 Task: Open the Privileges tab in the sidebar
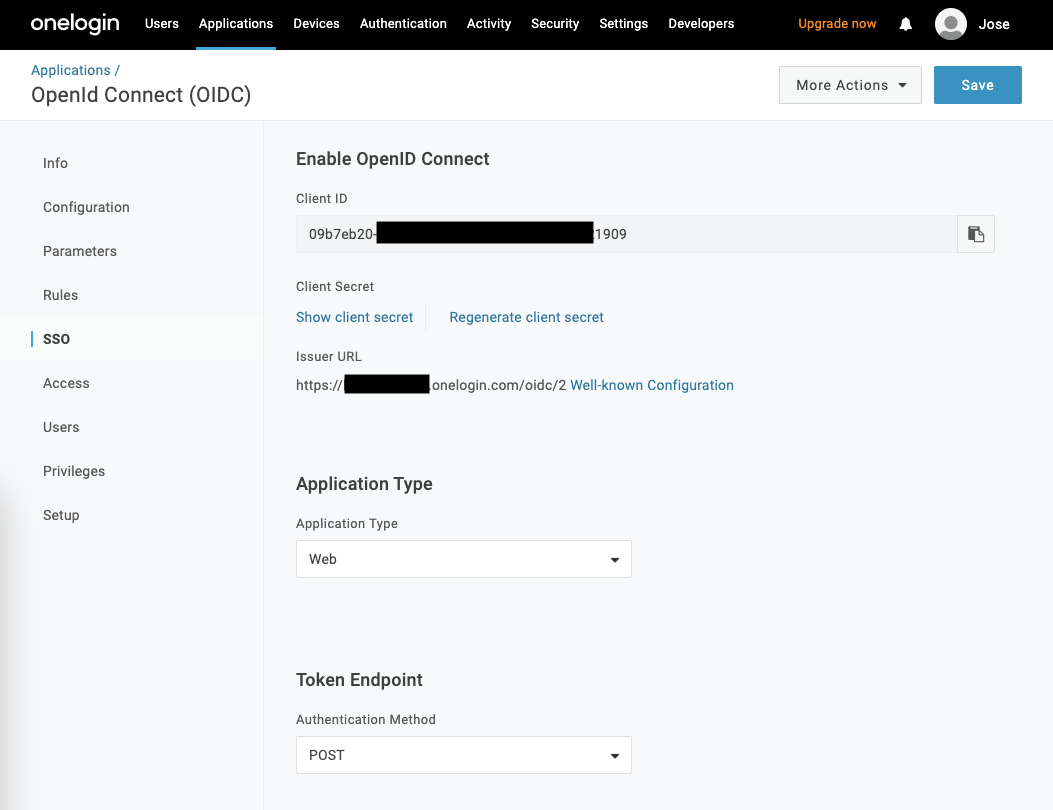click(73, 471)
